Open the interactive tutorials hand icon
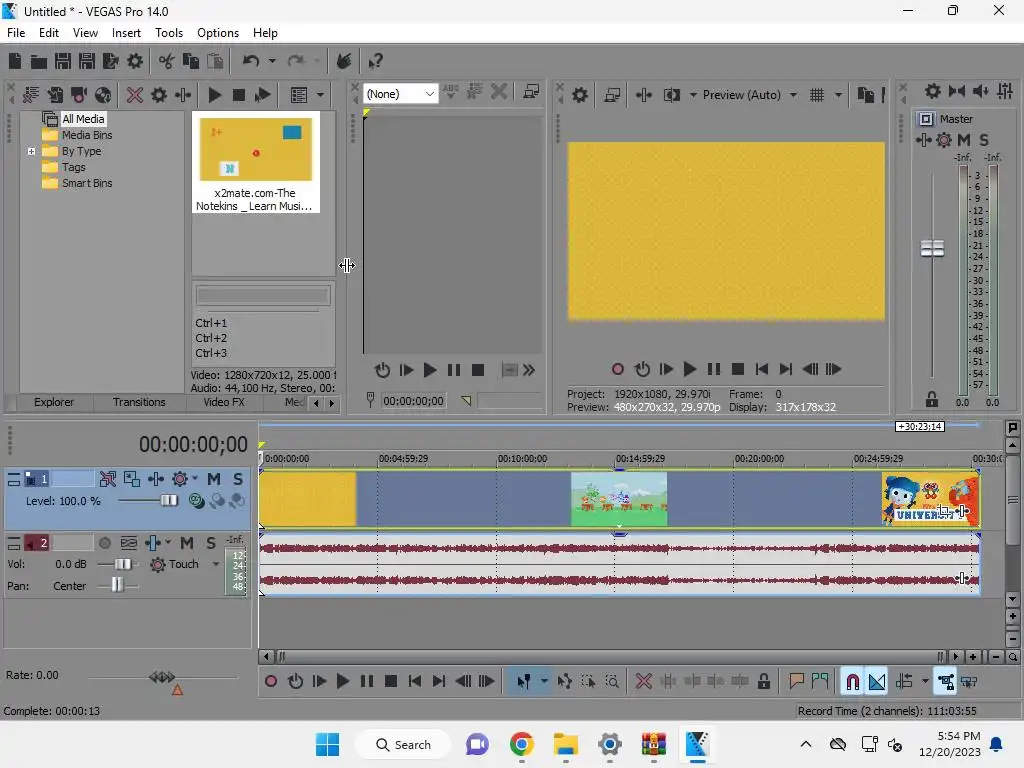The height and width of the screenshot is (768, 1024). (x=344, y=61)
